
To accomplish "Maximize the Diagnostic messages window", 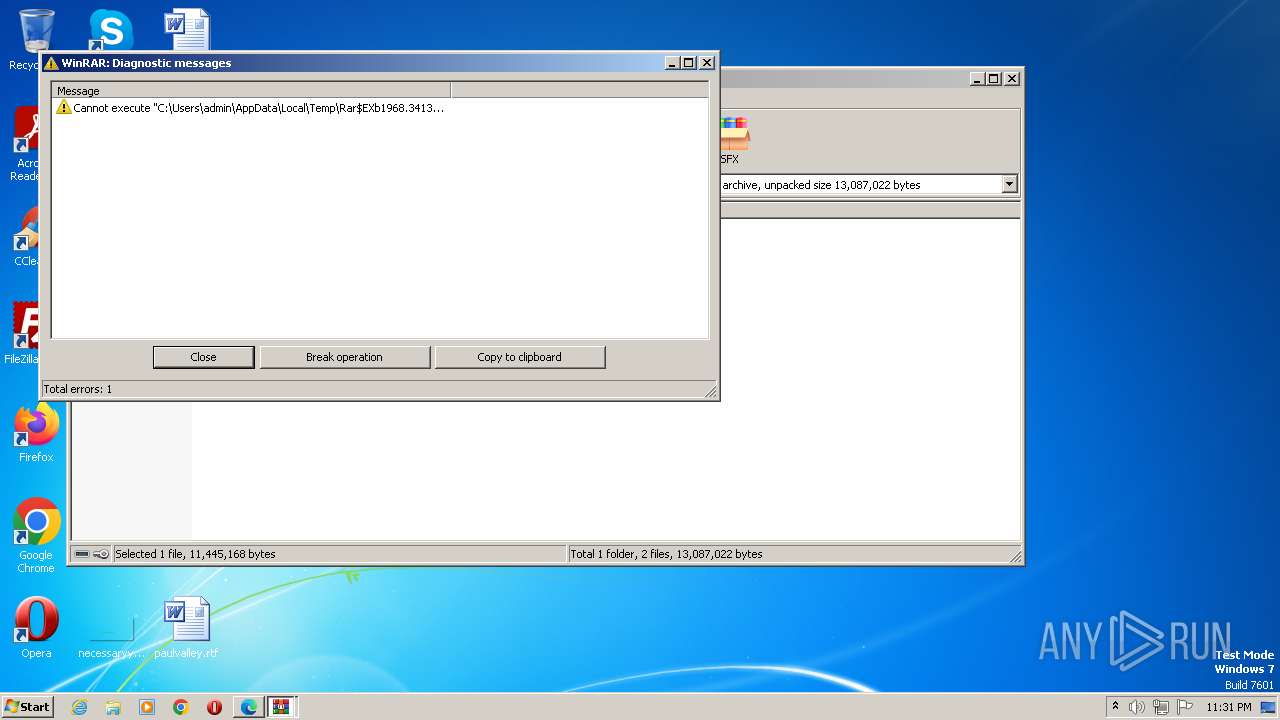I will pyautogui.click(x=689, y=62).
